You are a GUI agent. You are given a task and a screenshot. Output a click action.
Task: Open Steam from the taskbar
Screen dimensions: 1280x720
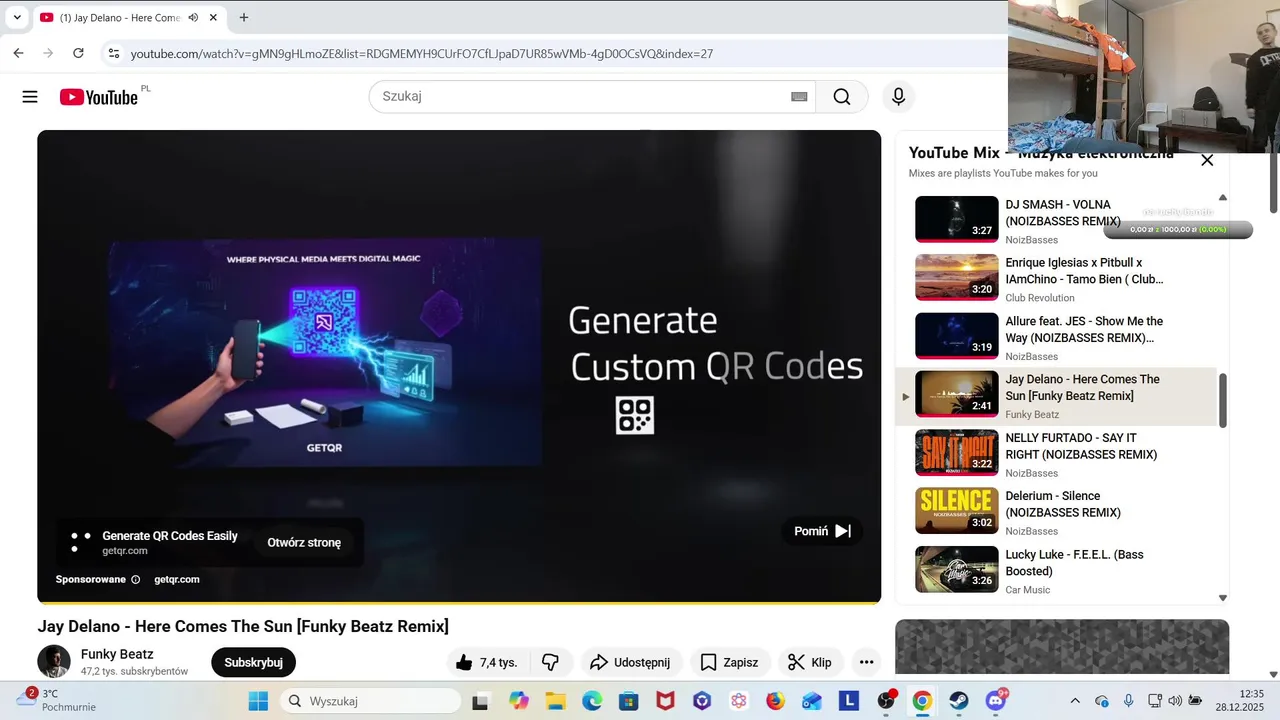point(959,701)
